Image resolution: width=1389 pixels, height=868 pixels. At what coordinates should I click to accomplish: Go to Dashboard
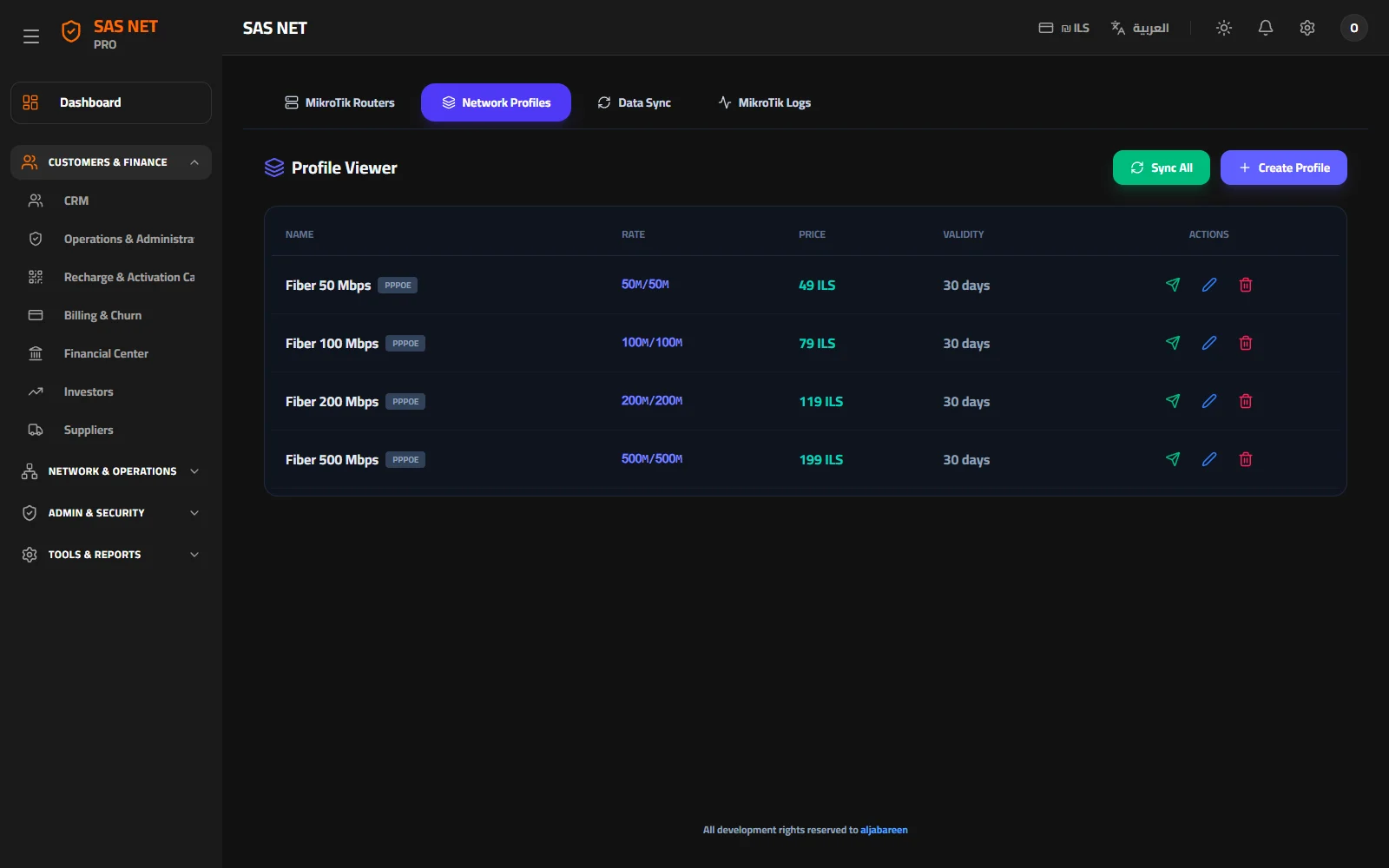point(111,102)
